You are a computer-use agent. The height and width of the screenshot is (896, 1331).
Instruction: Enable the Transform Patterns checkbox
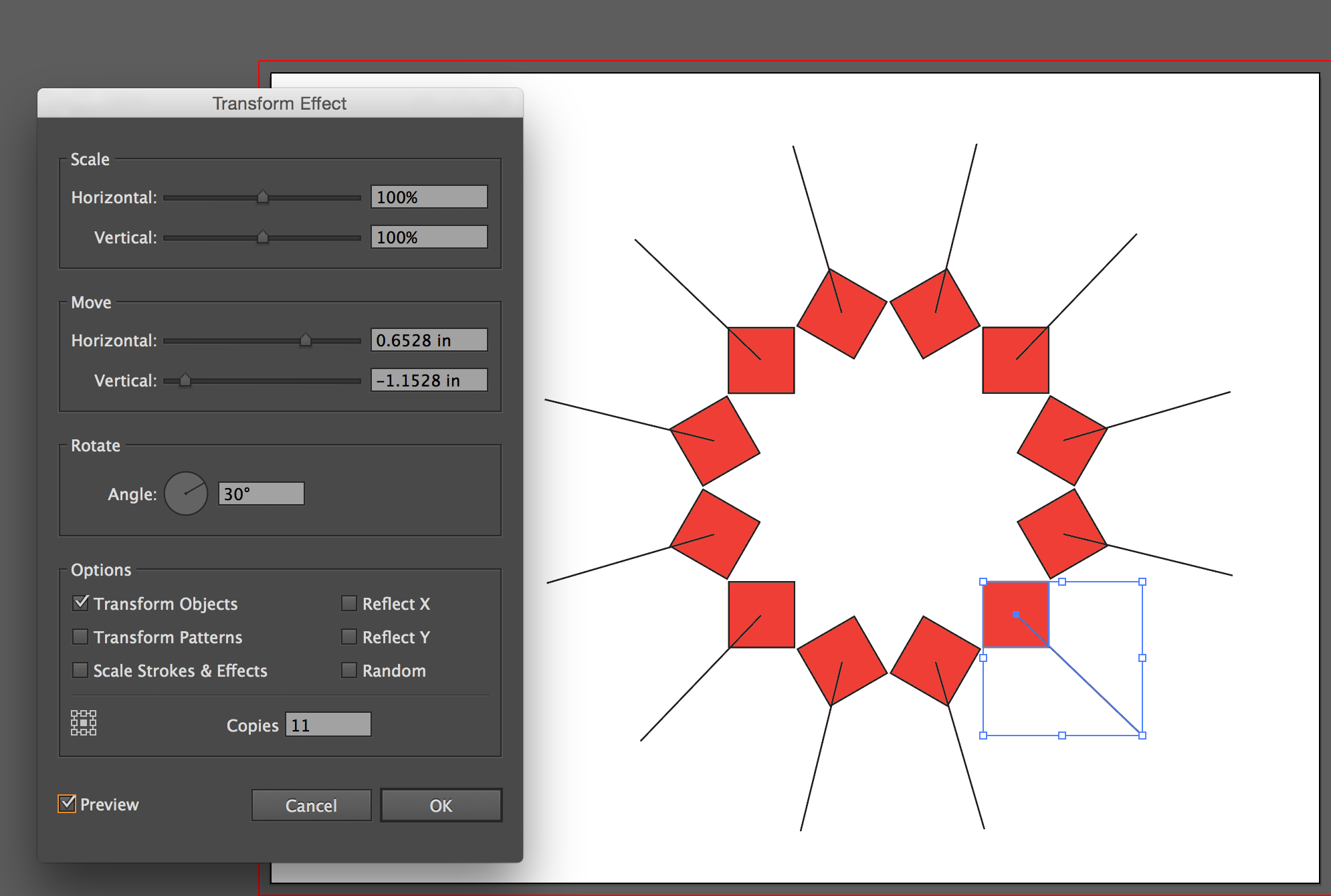81,637
